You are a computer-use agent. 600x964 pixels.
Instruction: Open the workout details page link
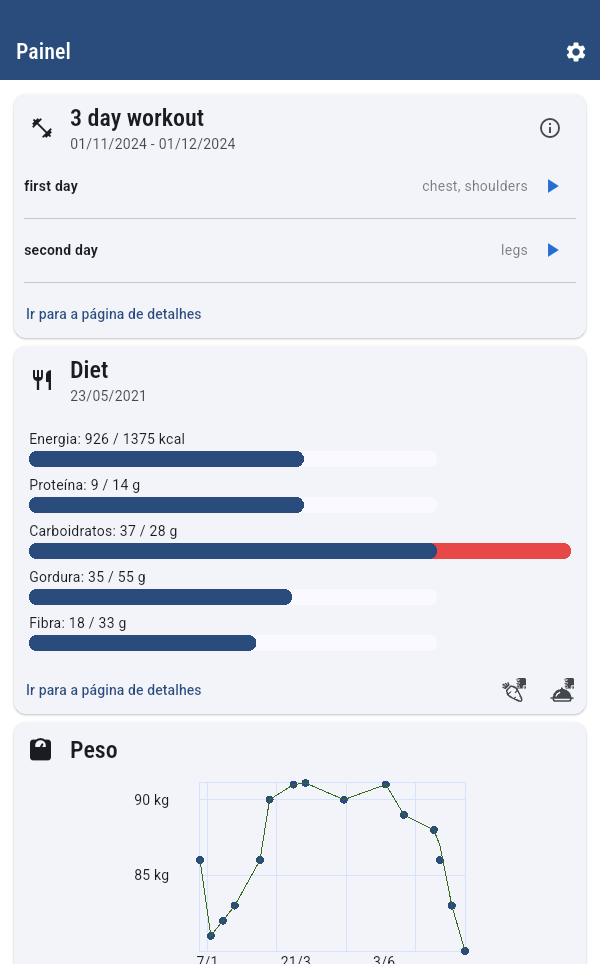113,314
